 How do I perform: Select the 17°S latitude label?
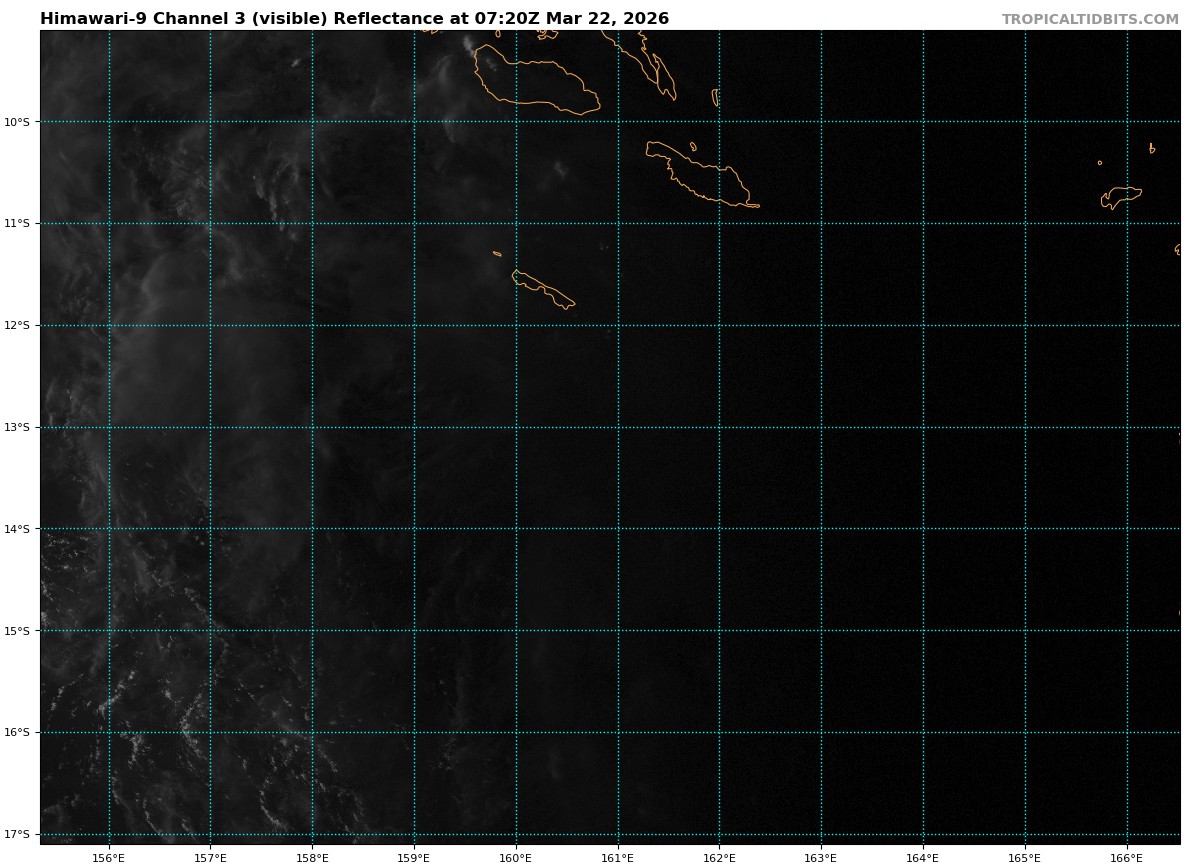tap(17, 834)
